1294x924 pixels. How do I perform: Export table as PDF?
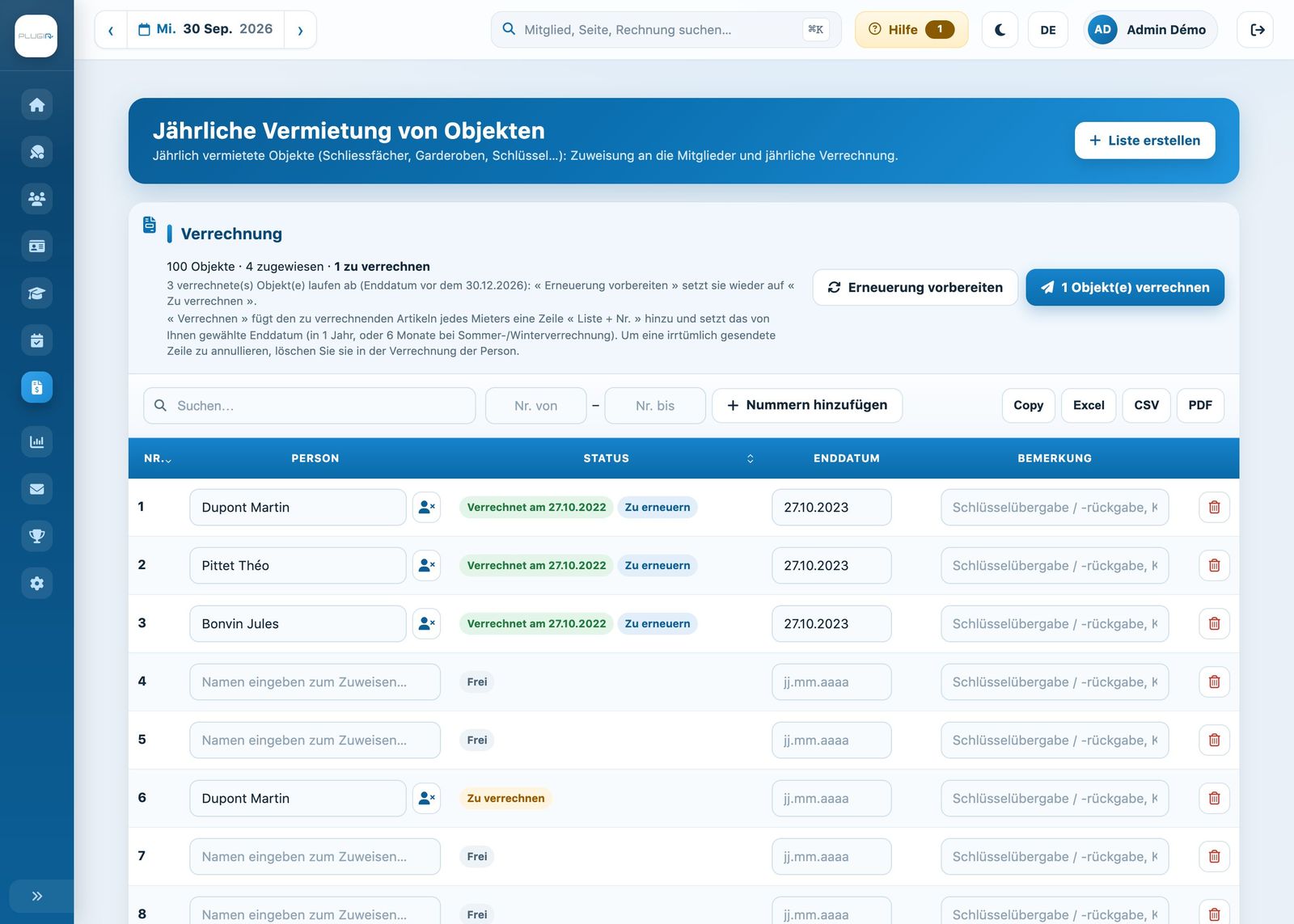point(1200,406)
